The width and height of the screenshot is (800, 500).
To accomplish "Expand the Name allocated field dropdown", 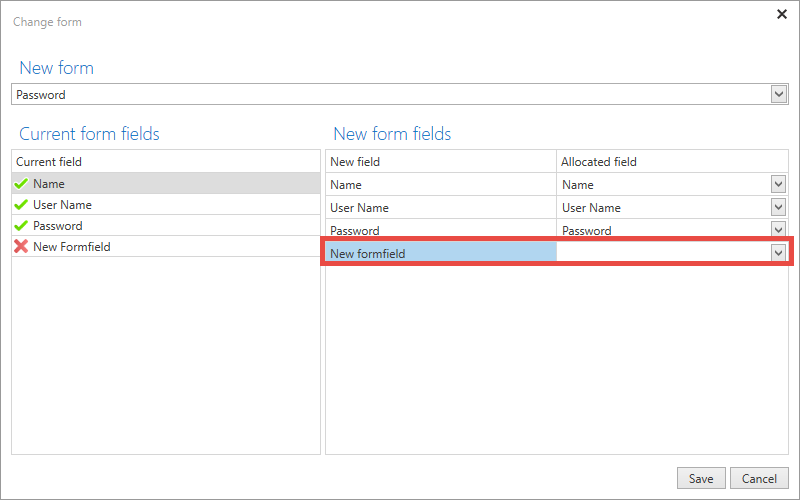I will click(x=778, y=184).
